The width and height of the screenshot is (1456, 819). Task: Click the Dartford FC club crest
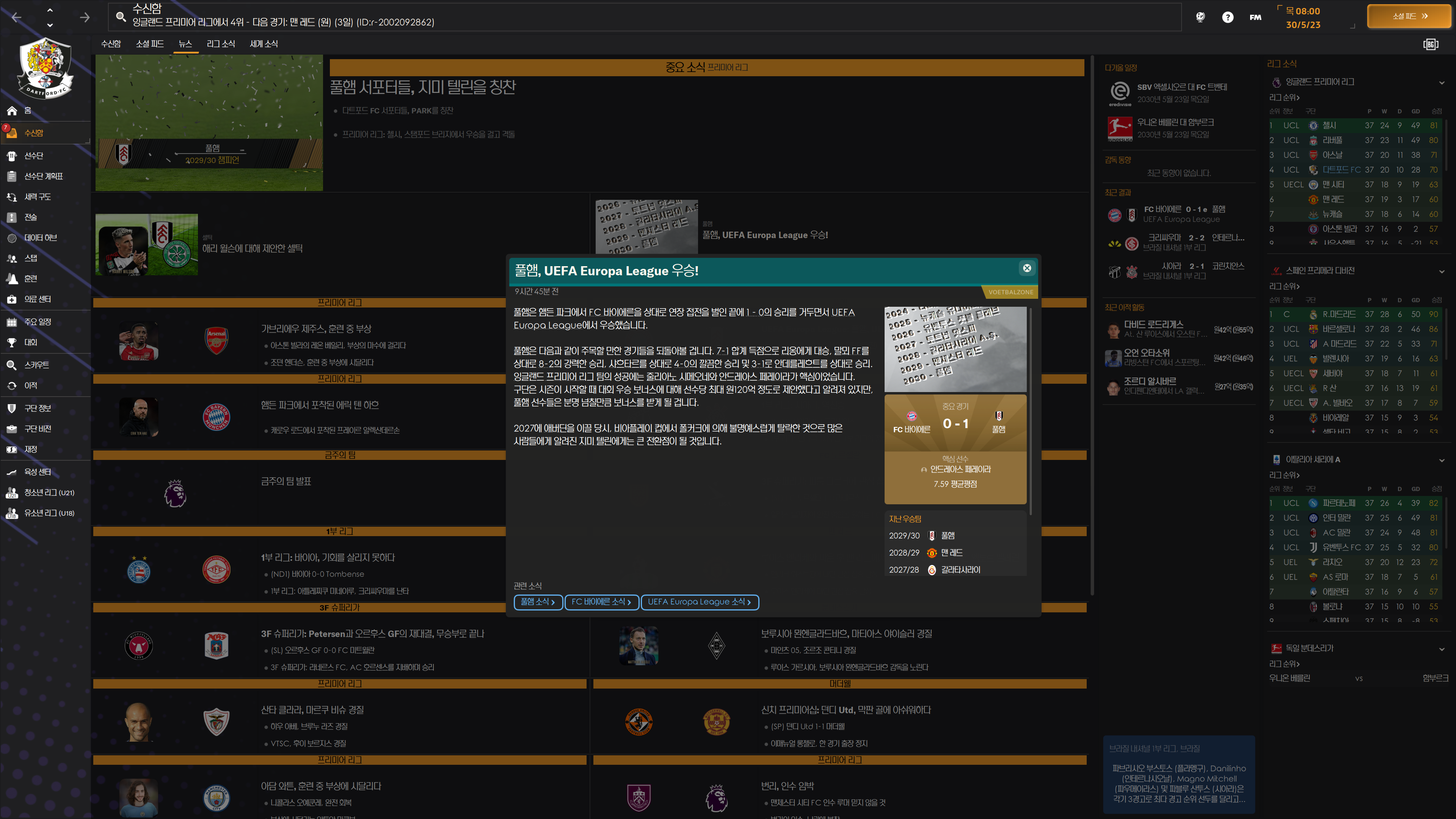pos(45,68)
